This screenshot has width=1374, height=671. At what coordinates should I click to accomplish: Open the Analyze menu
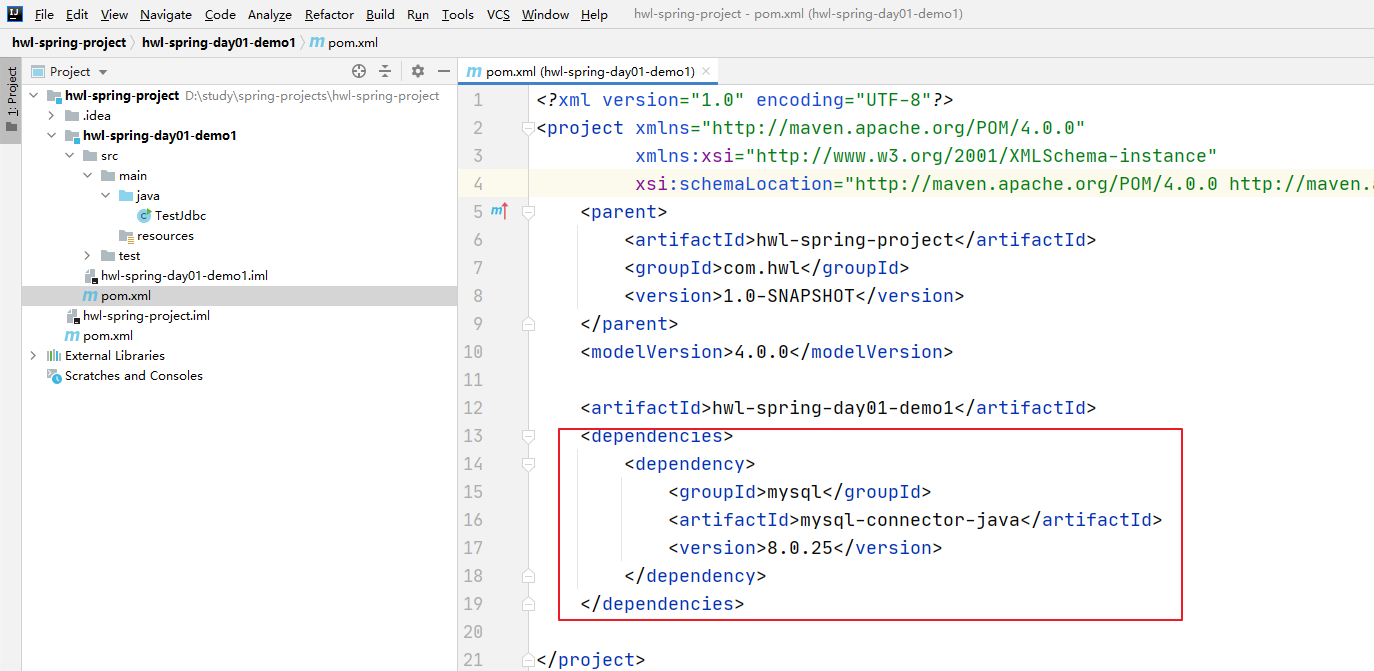pos(270,14)
